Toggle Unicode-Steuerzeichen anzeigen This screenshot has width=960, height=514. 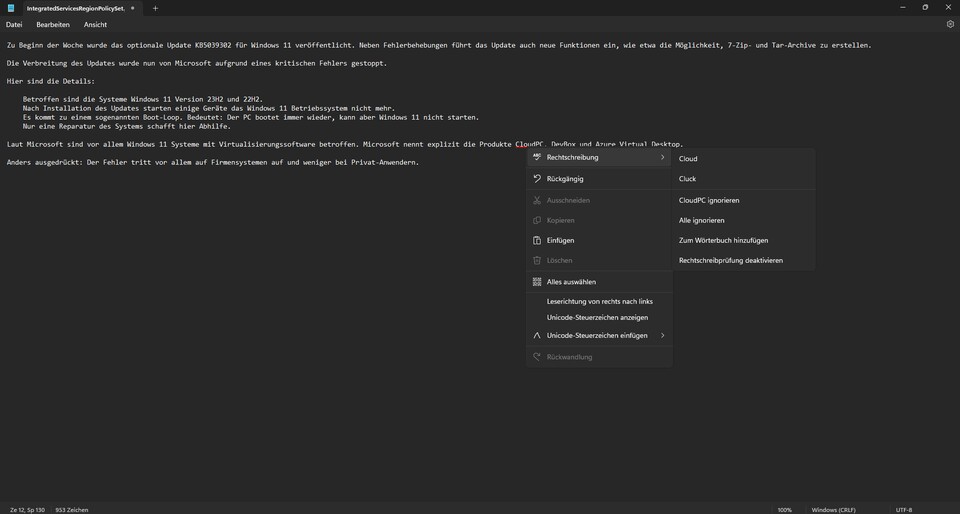point(597,318)
